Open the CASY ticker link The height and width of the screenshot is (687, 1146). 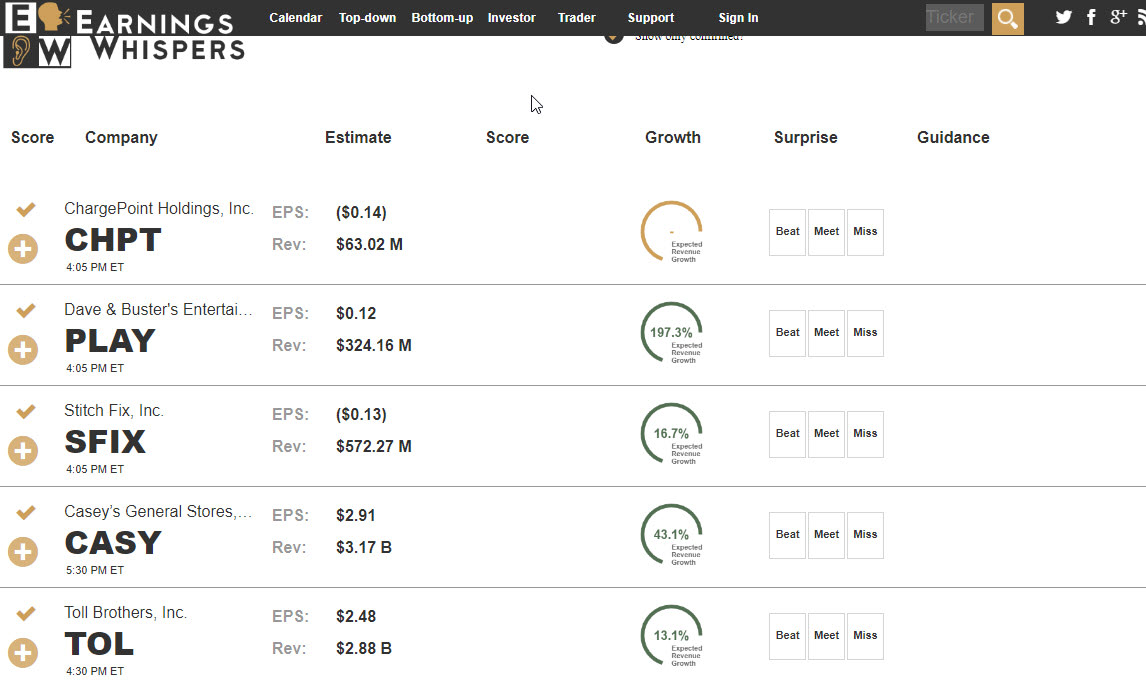pos(113,543)
